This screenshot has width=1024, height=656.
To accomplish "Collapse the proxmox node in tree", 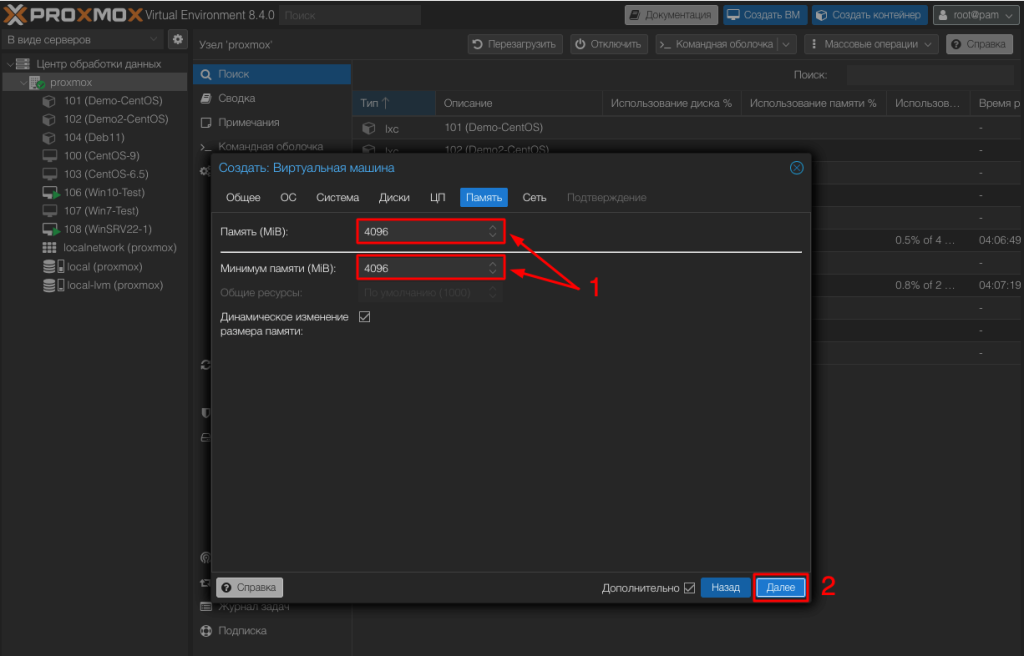I will [x=24, y=83].
